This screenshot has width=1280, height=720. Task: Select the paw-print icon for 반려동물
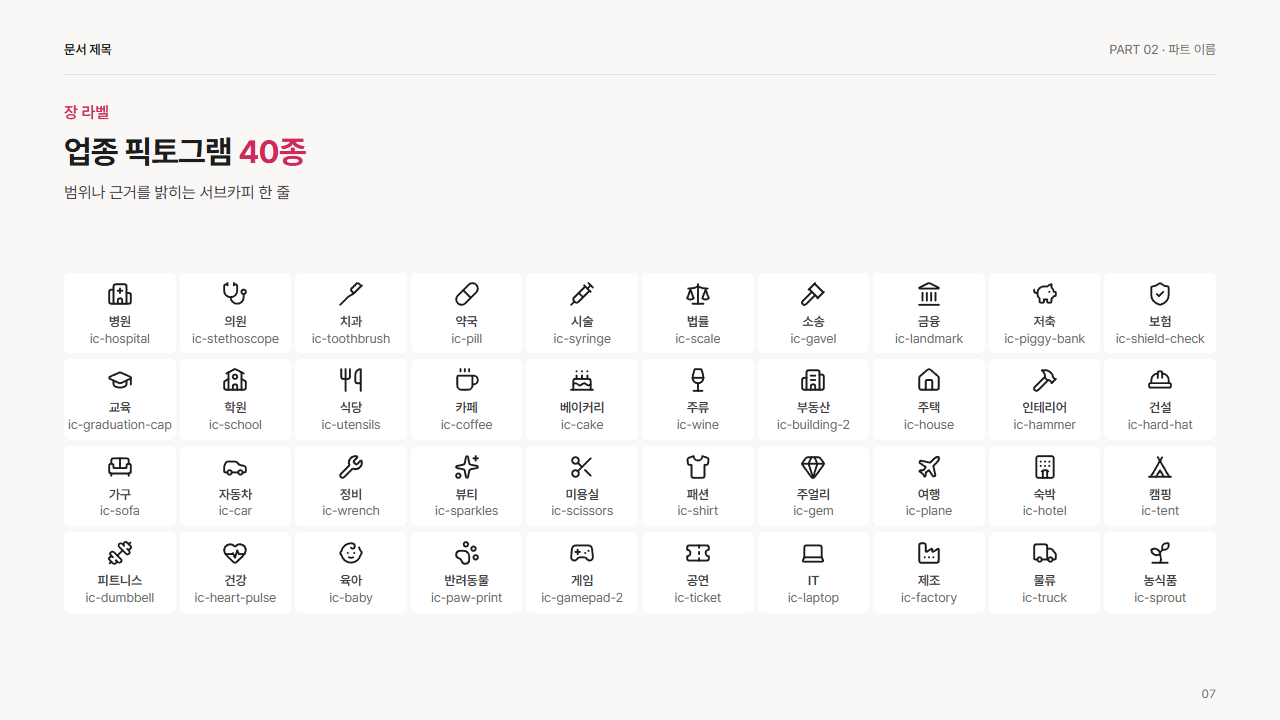[466, 553]
